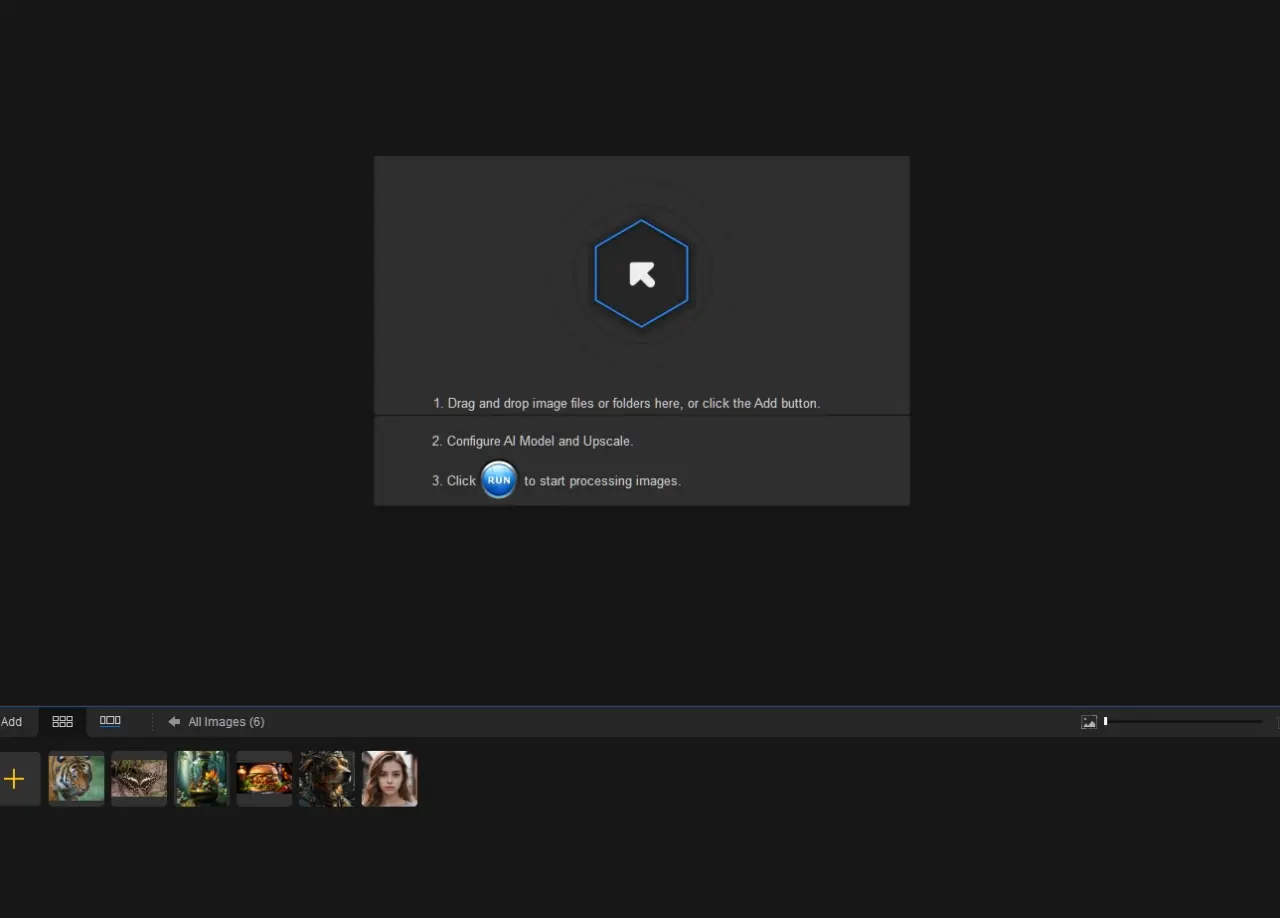Click the small image icon beside size slider

coord(1089,722)
